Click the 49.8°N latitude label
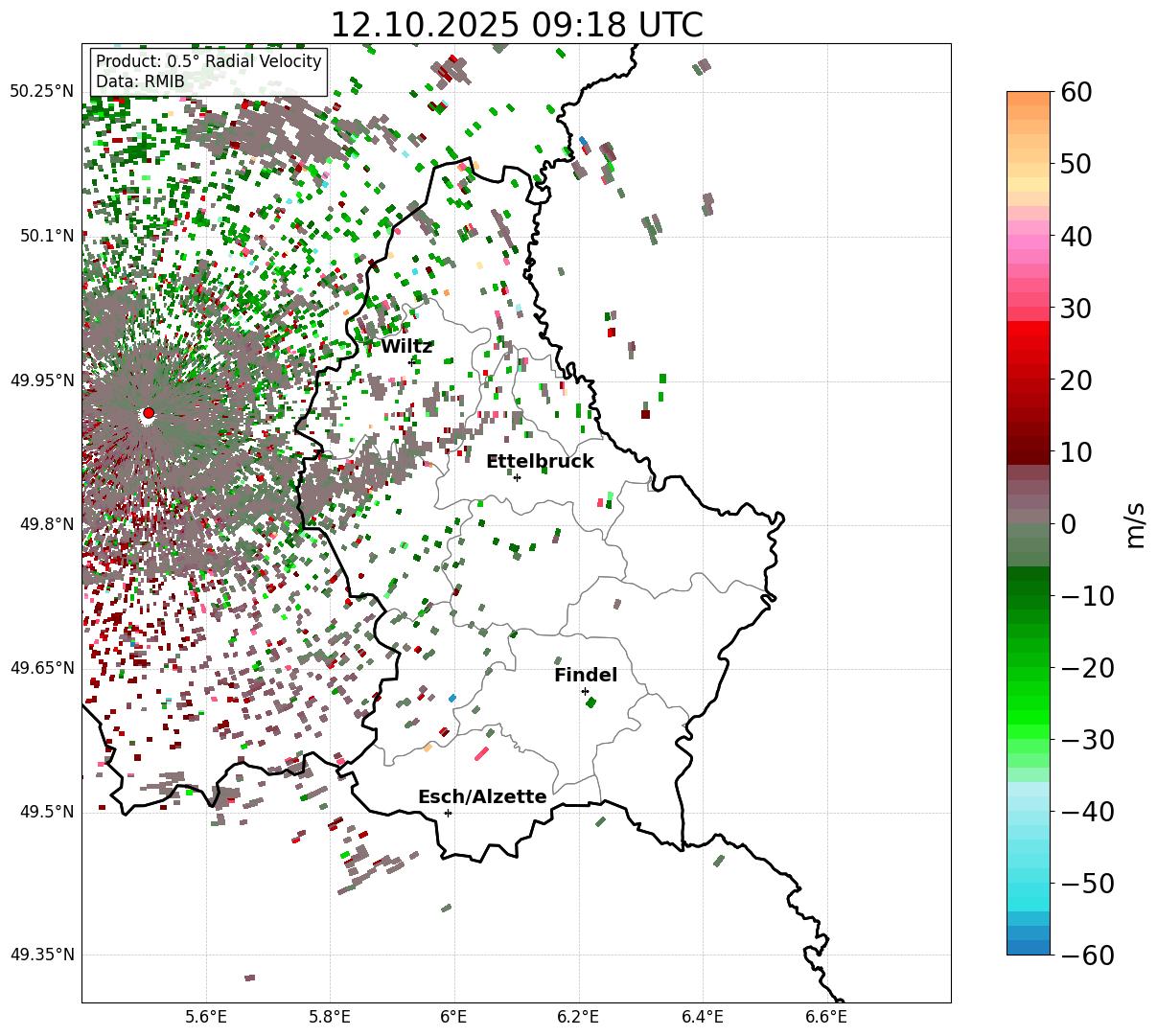1157x1036 pixels. coord(47,524)
